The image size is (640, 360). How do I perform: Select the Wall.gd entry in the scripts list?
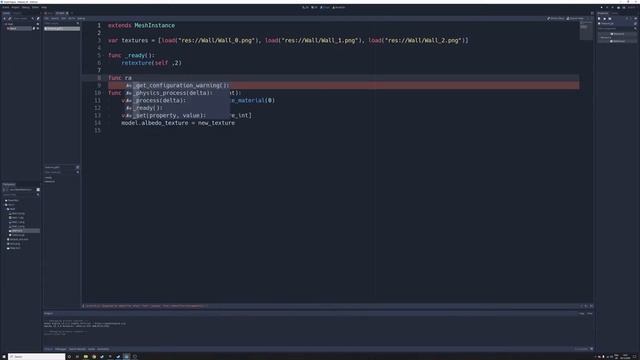[x=62, y=28]
